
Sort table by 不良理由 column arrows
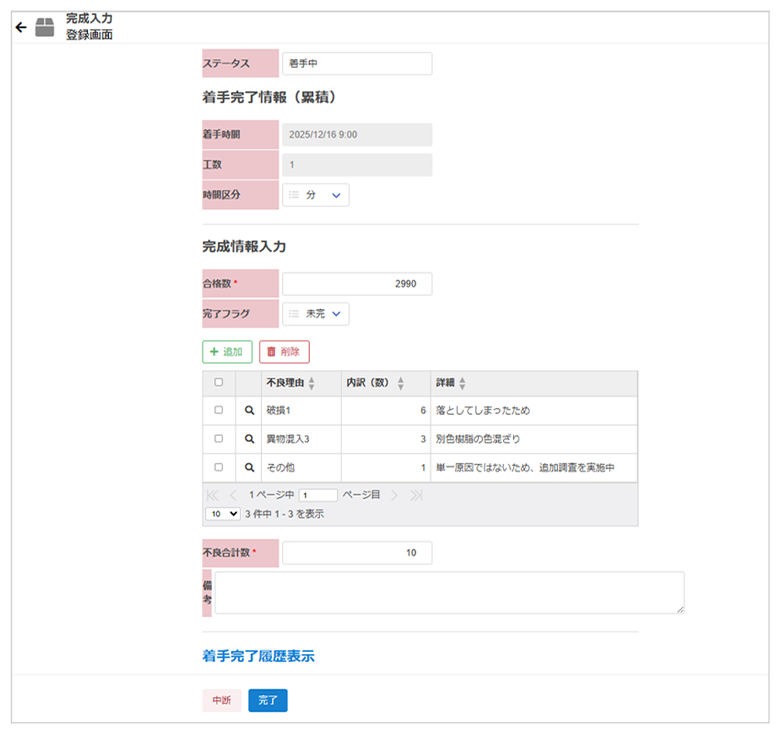pyautogui.click(x=311, y=383)
